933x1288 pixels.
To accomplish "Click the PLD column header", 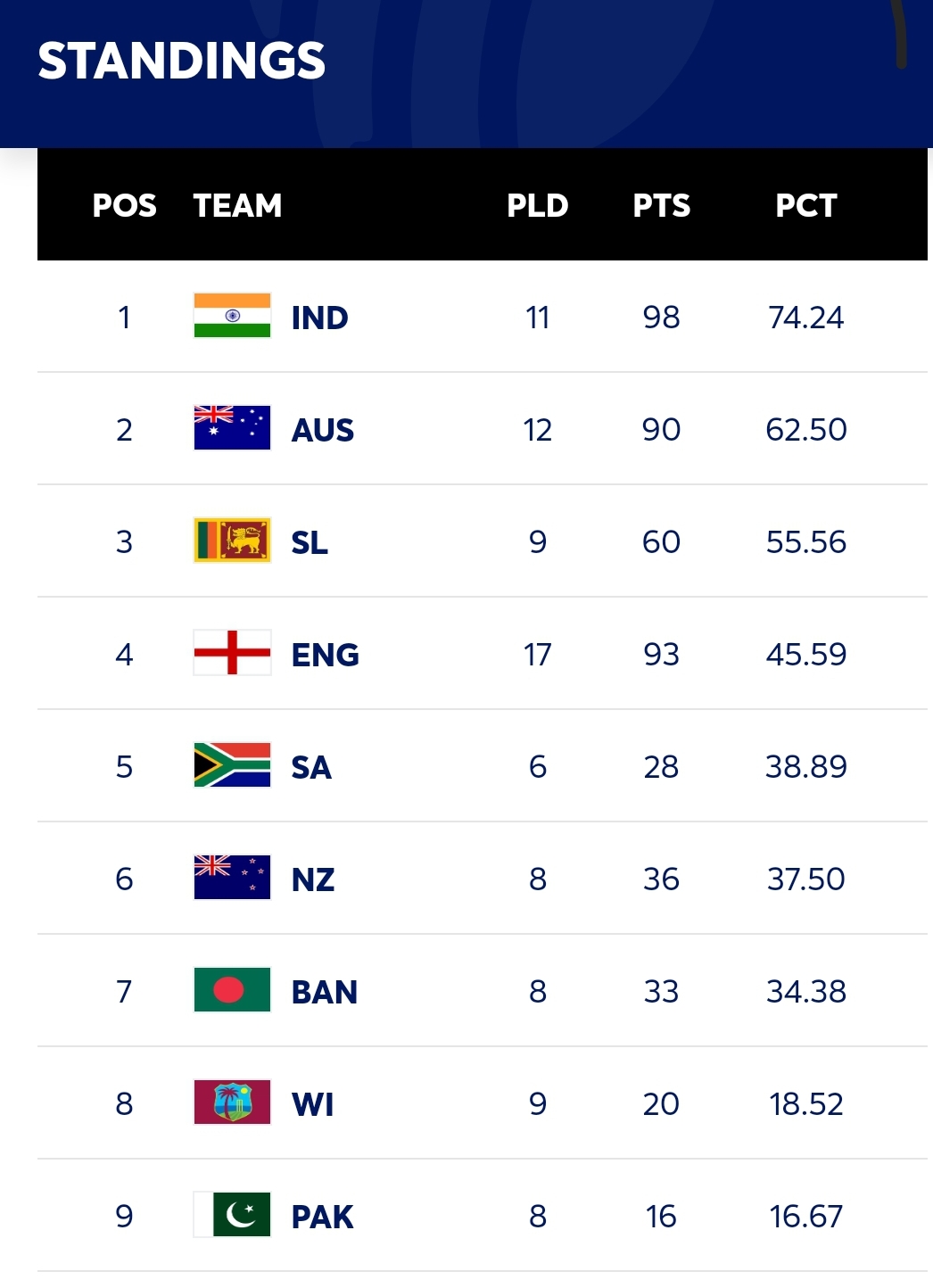I will 537,205.
